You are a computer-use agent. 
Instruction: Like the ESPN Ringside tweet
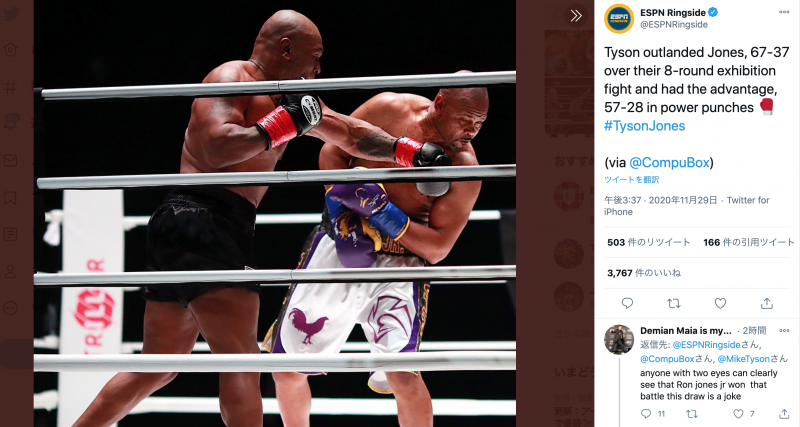coord(720,304)
